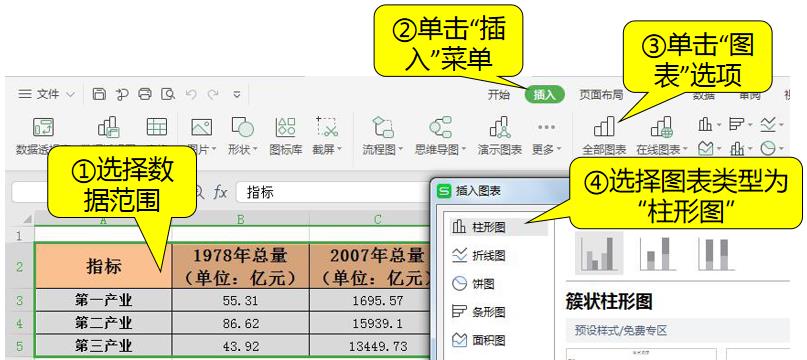Viewport: 807px width, 360px height.
Task: Click the 2007年总量 header cell
Action: [x=370, y=266]
